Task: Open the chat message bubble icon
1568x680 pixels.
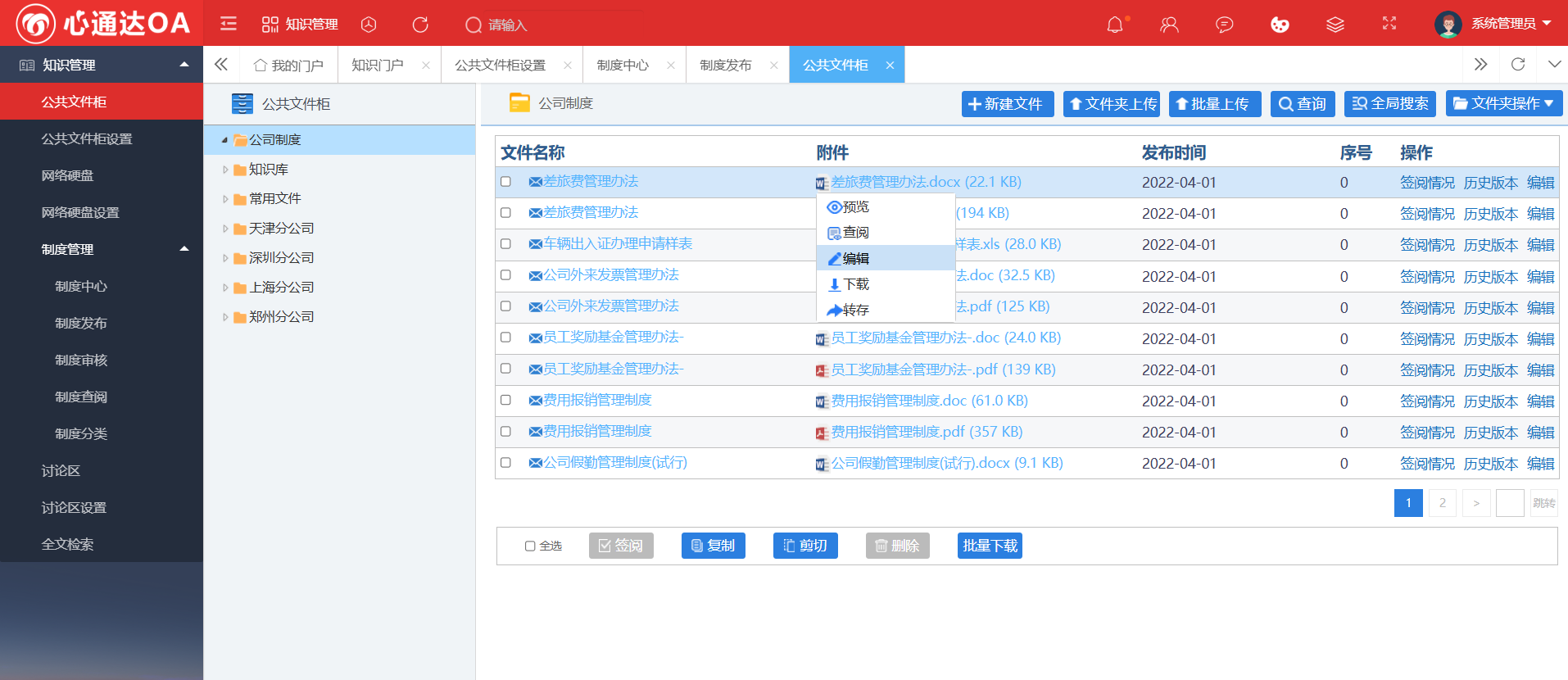Action: pos(1225,25)
